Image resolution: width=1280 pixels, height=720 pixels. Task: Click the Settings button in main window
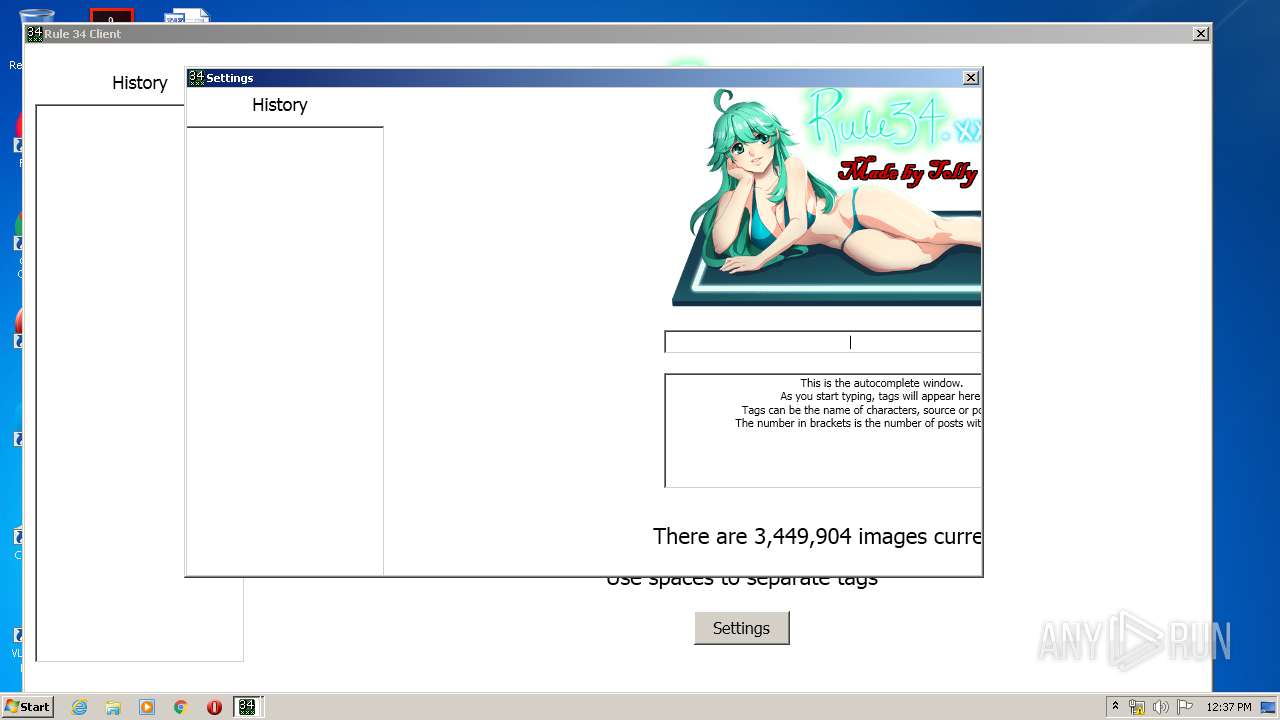click(x=741, y=628)
